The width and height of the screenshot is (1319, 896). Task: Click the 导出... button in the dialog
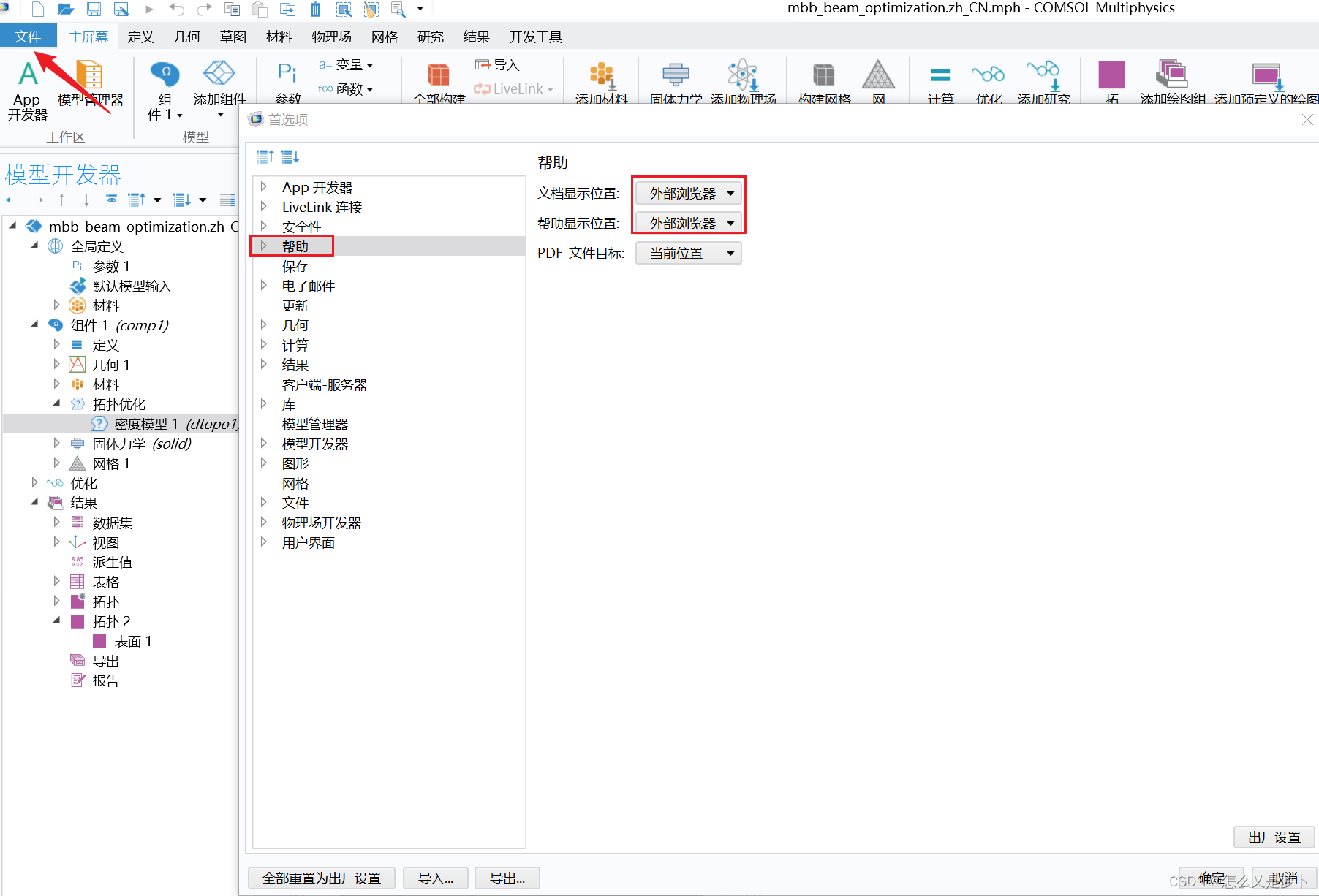pos(507,878)
